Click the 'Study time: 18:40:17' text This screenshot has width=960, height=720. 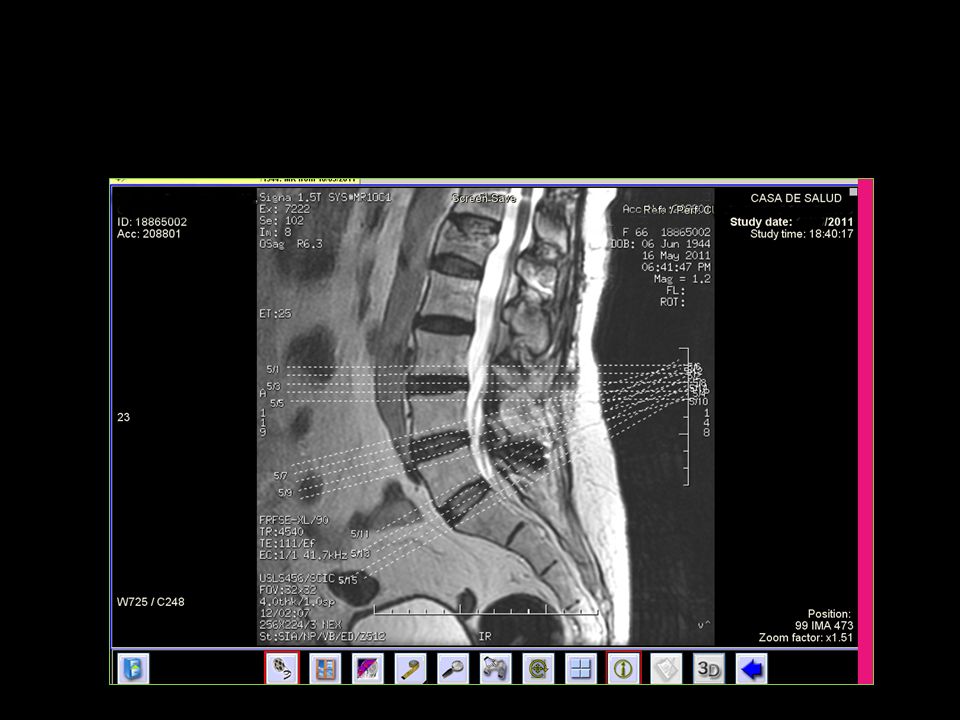[801, 234]
